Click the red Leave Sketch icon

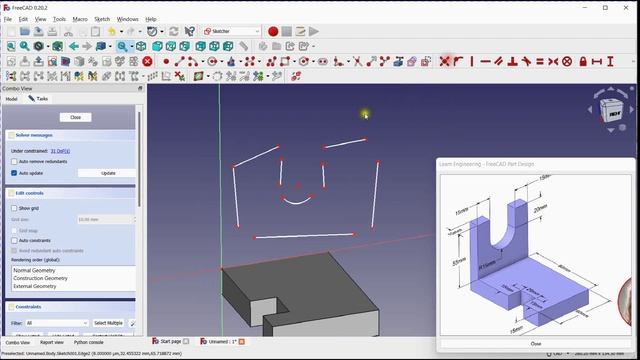(x=147, y=62)
